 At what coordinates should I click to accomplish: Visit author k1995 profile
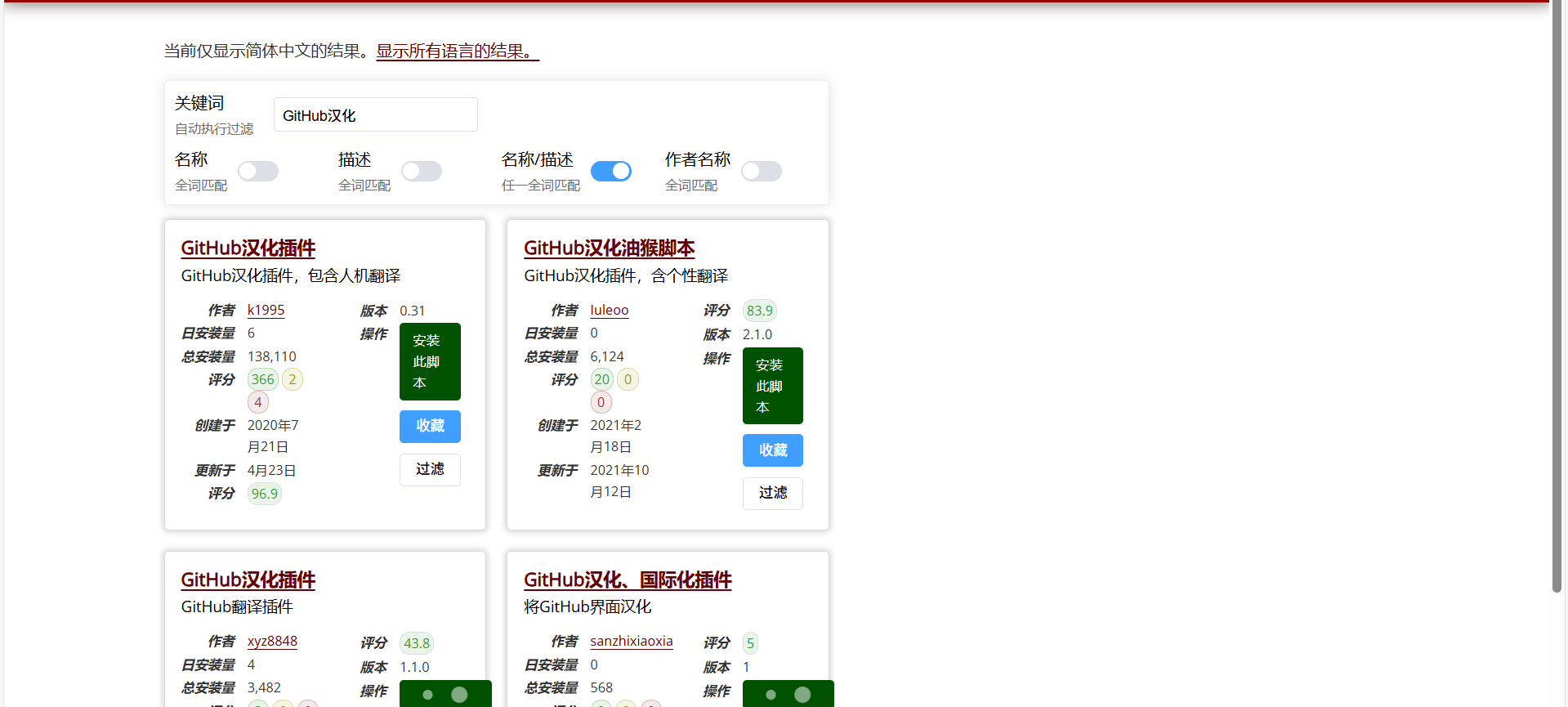pyautogui.click(x=266, y=311)
